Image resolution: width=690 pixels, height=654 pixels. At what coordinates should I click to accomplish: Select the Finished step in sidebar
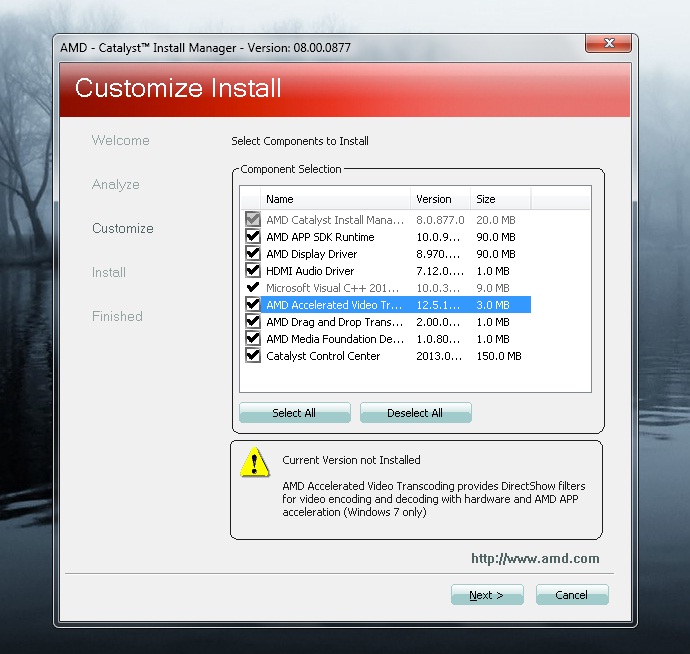(117, 316)
